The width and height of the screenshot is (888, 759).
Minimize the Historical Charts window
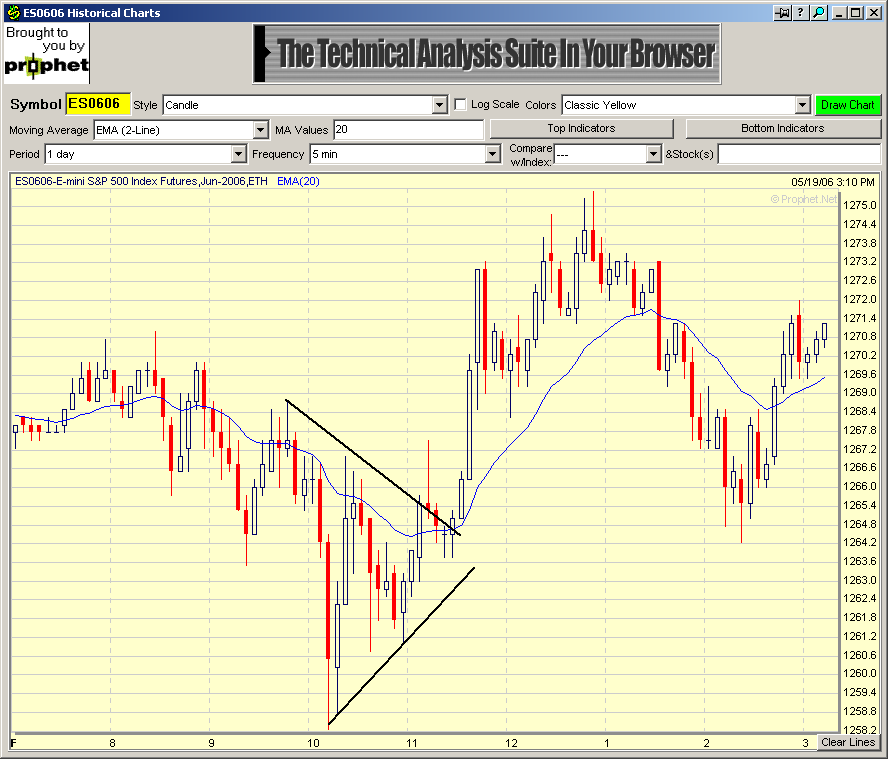click(x=839, y=12)
